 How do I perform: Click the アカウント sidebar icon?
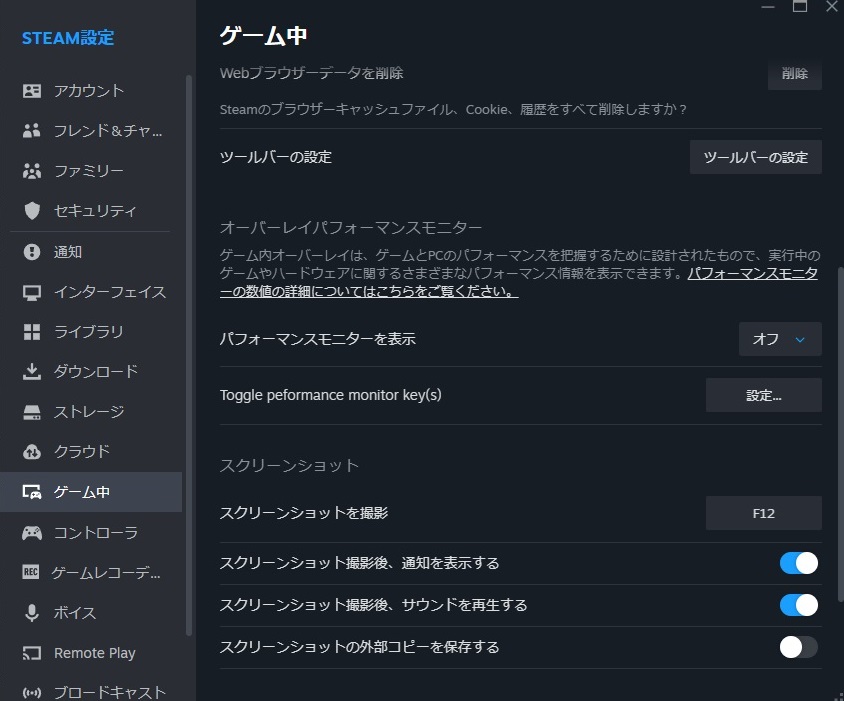point(32,91)
